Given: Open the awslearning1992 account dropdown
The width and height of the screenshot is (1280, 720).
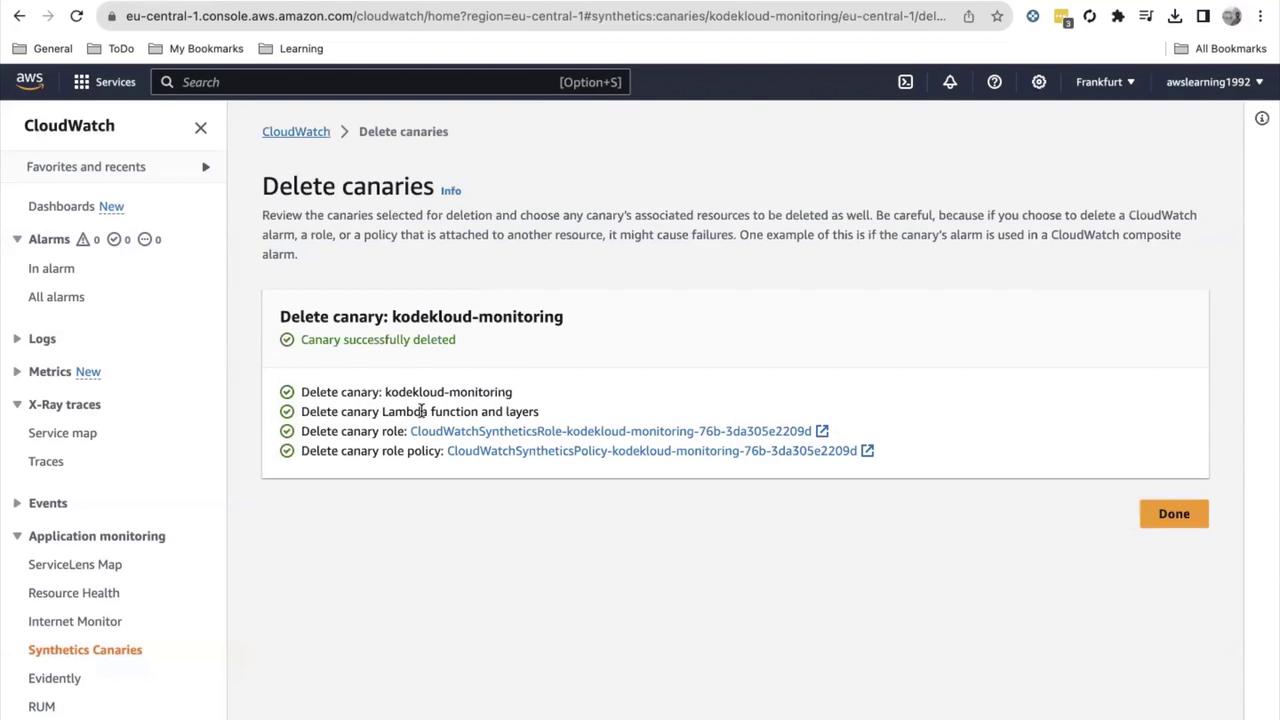Looking at the screenshot, I should click(1214, 82).
